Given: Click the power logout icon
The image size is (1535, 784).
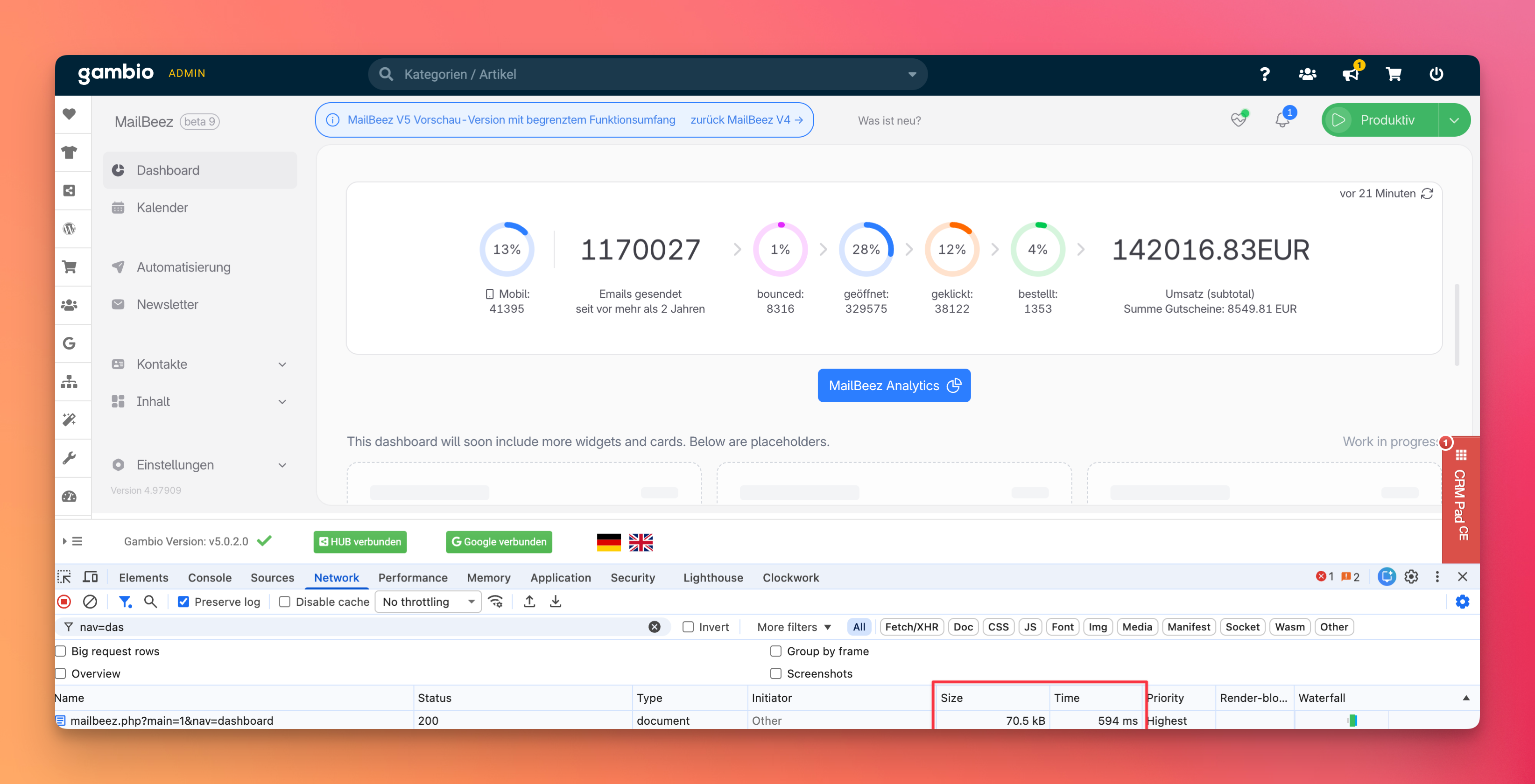Looking at the screenshot, I should (1436, 74).
